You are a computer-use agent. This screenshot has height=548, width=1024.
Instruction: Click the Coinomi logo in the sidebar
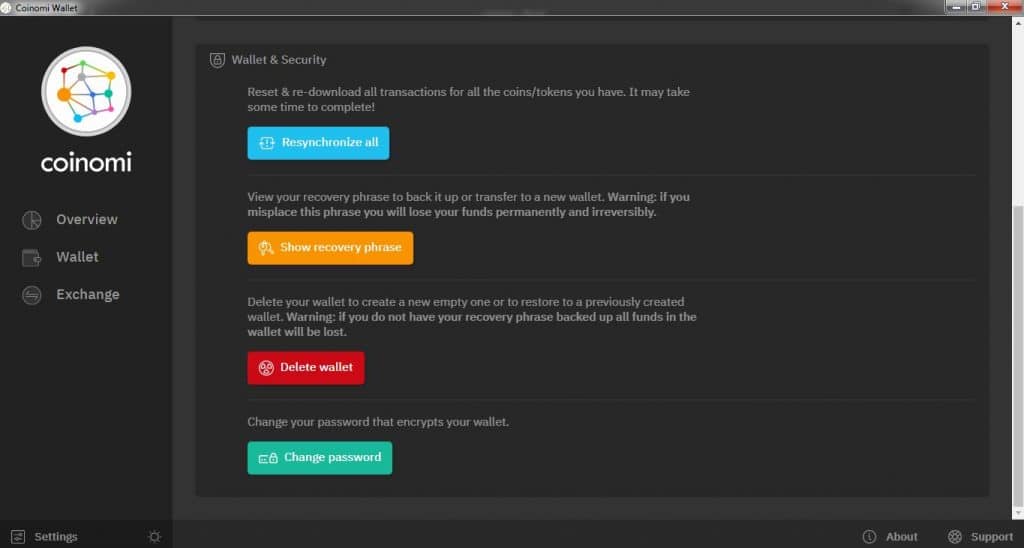(x=86, y=91)
